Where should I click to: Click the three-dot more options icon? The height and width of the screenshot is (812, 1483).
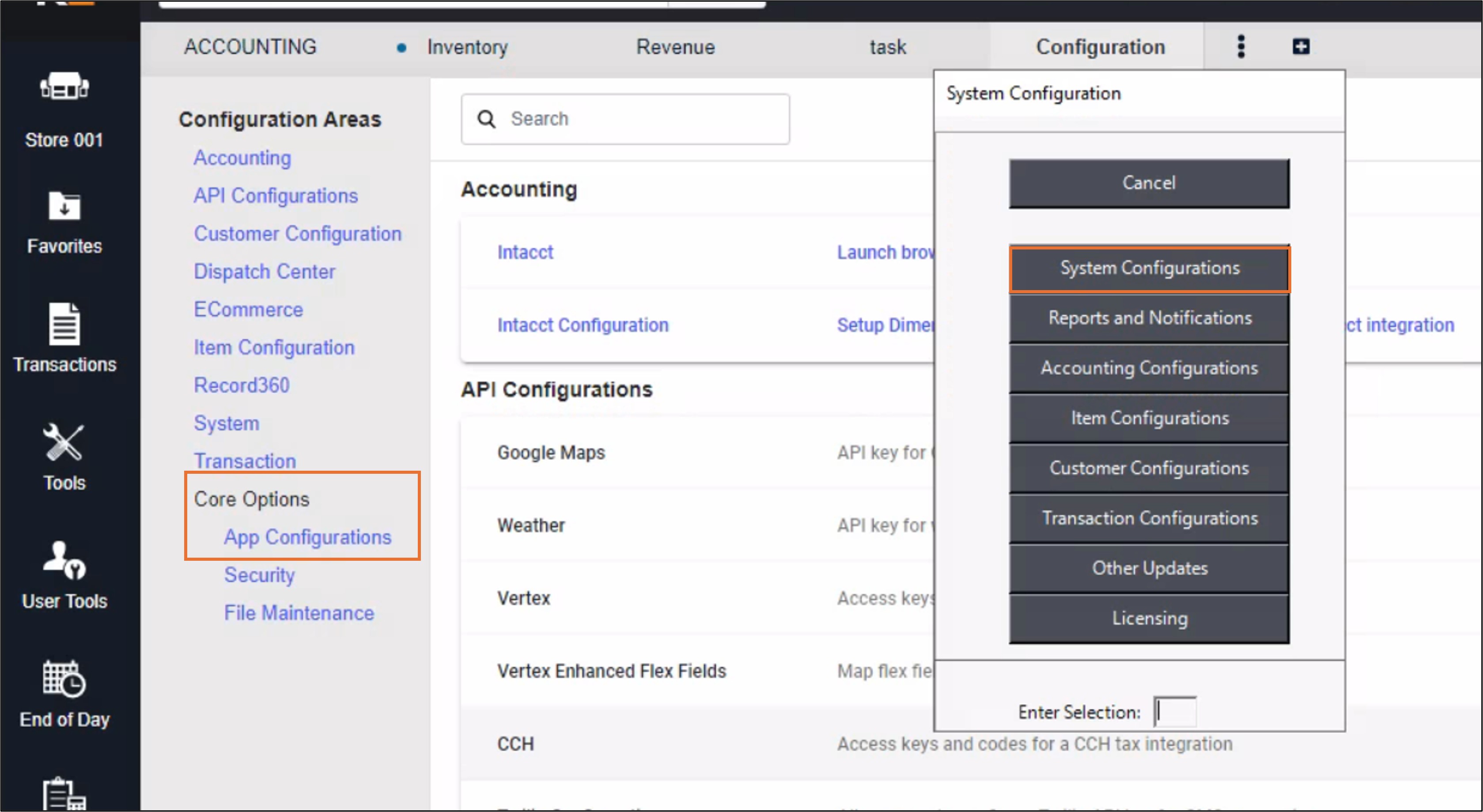(1241, 47)
